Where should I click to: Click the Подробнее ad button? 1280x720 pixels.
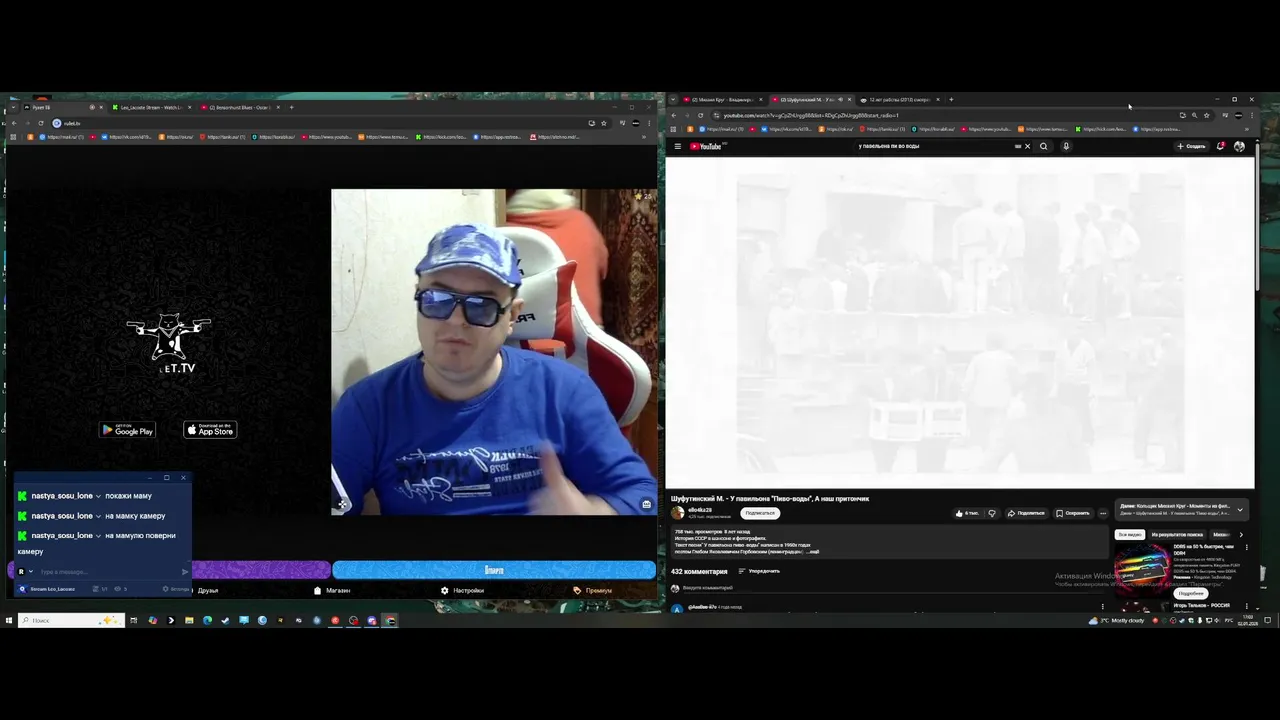(x=1191, y=593)
